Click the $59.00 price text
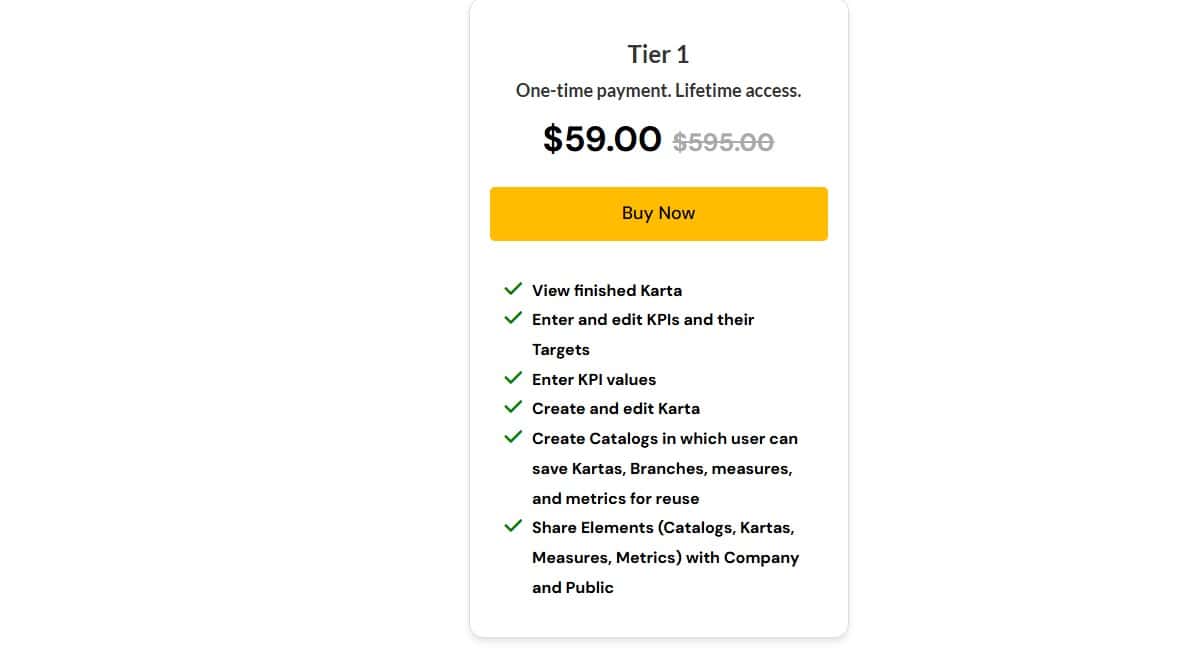Viewport: 1186px width, 652px height. click(x=602, y=139)
